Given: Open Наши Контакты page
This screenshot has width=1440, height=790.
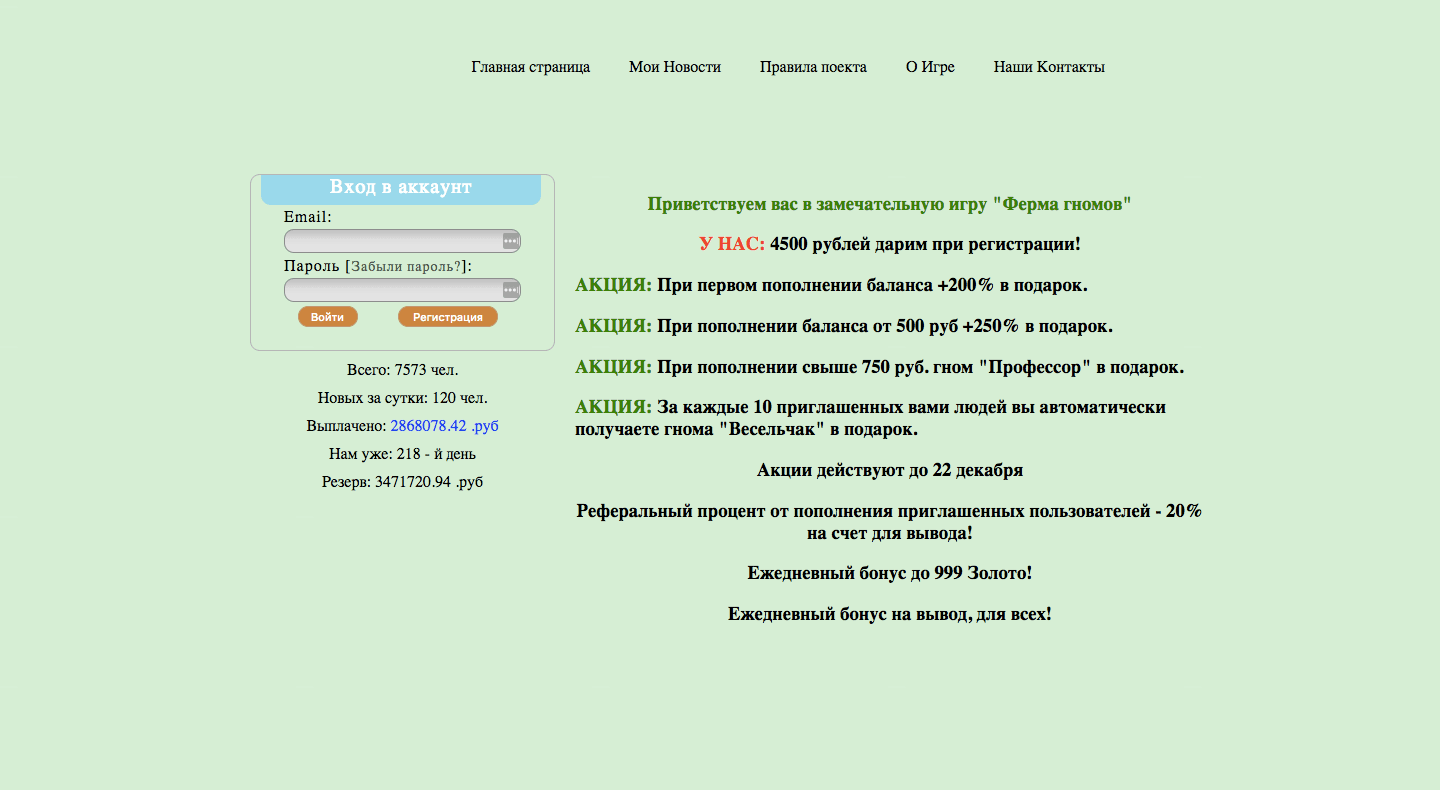Looking at the screenshot, I should 1048,67.
